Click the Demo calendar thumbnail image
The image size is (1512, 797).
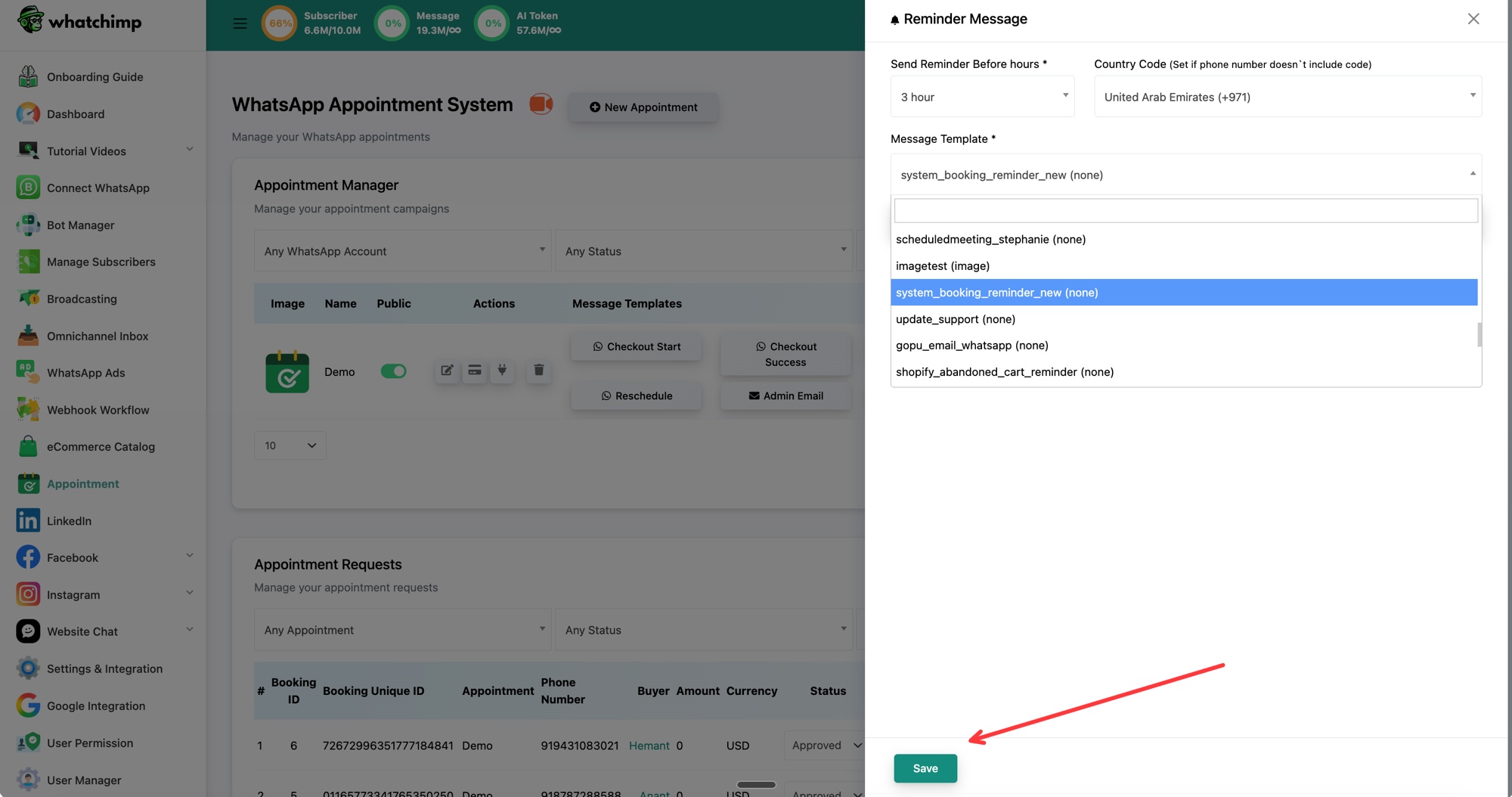point(287,371)
